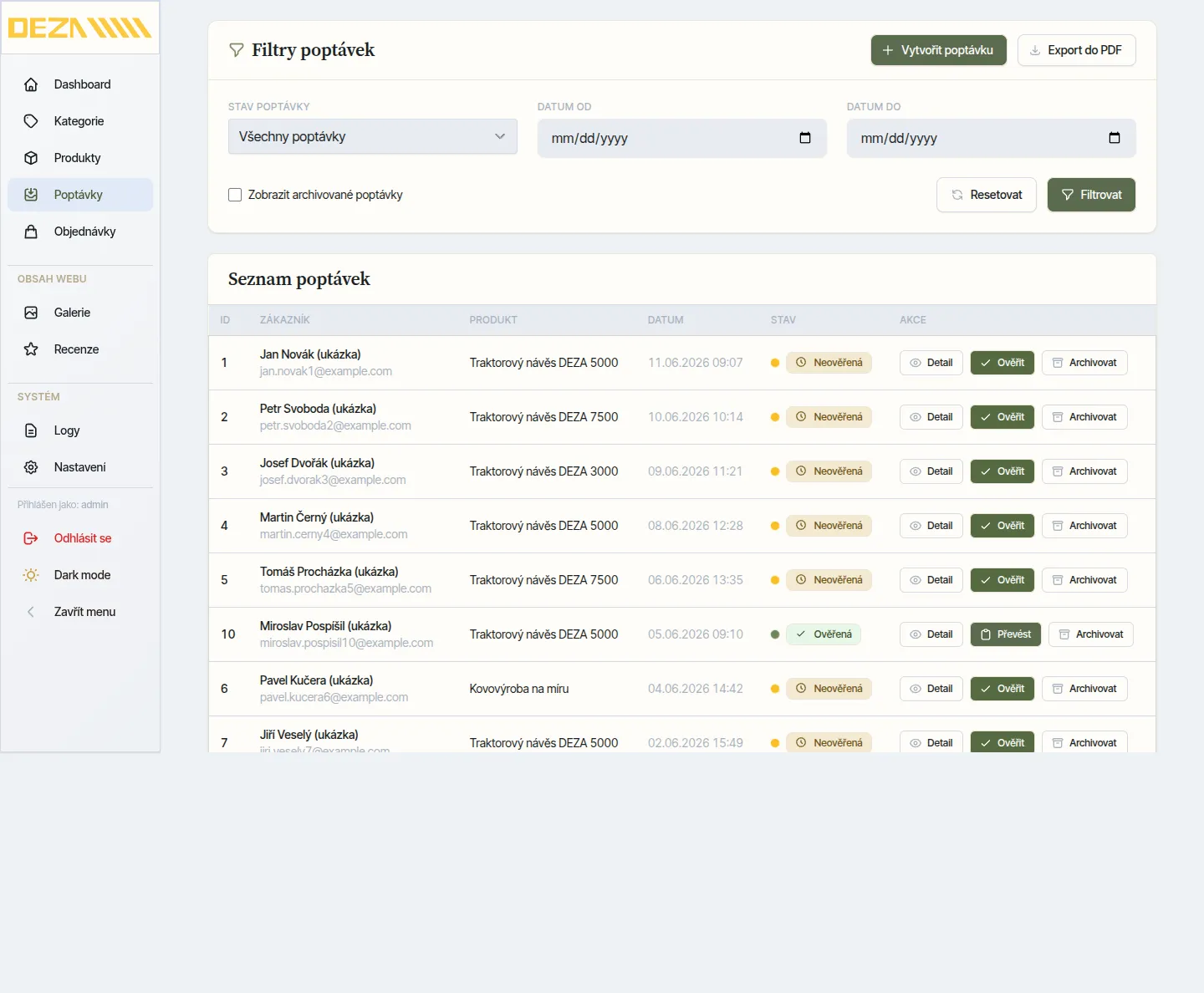Click the Logy document icon

pos(31,430)
